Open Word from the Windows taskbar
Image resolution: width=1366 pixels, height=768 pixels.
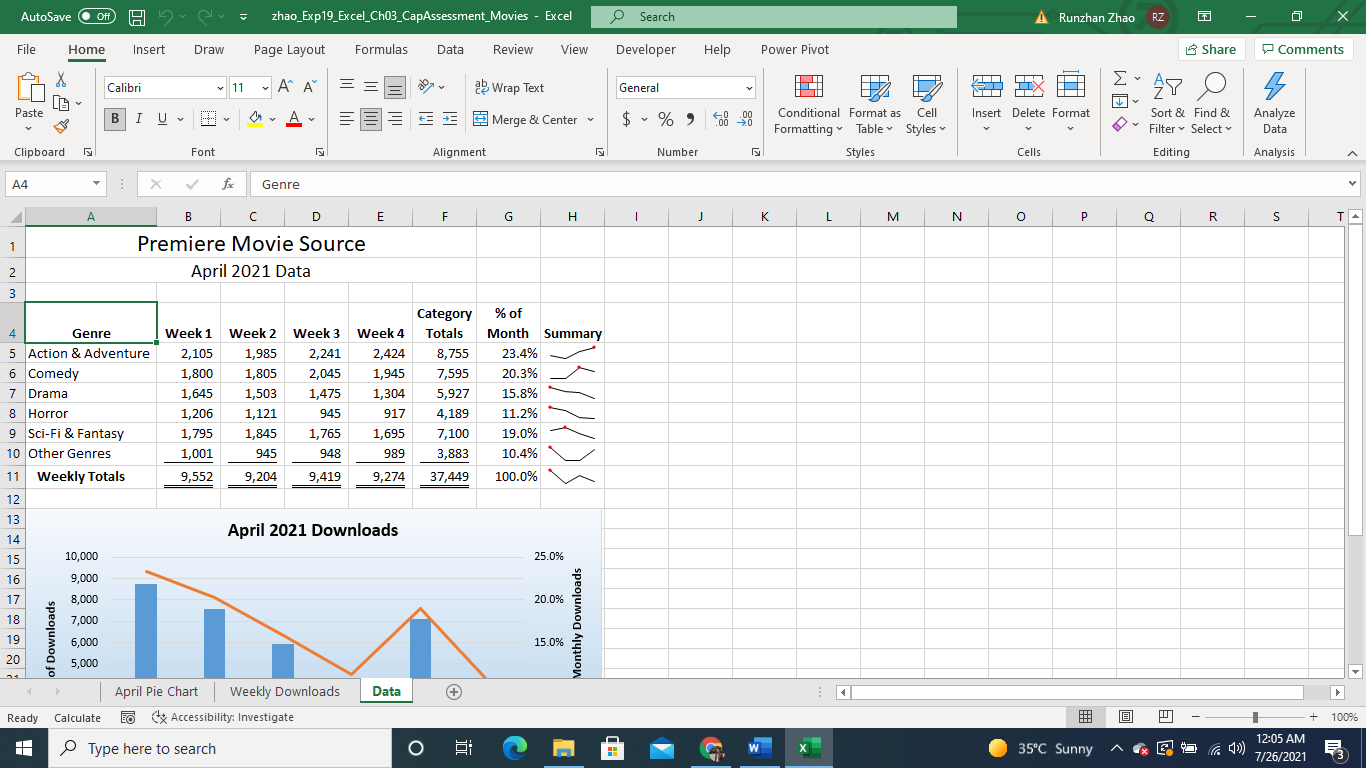click(x=759, y=748)
